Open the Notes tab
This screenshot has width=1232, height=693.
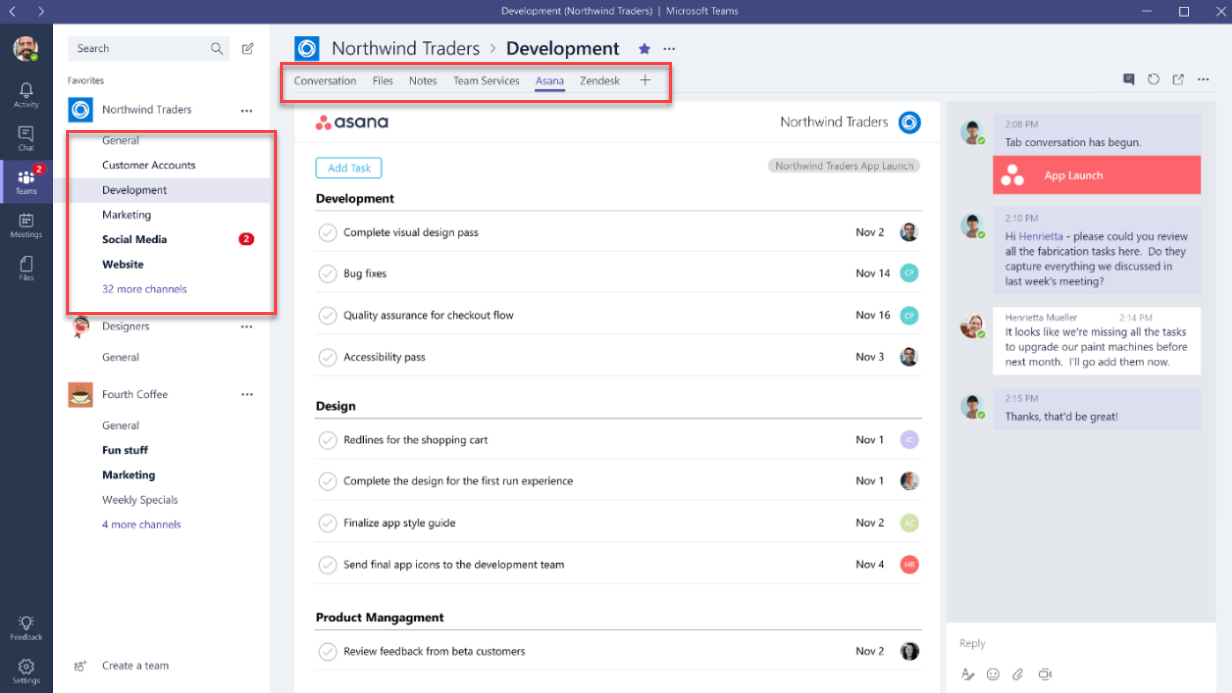(x=423, y=81)
